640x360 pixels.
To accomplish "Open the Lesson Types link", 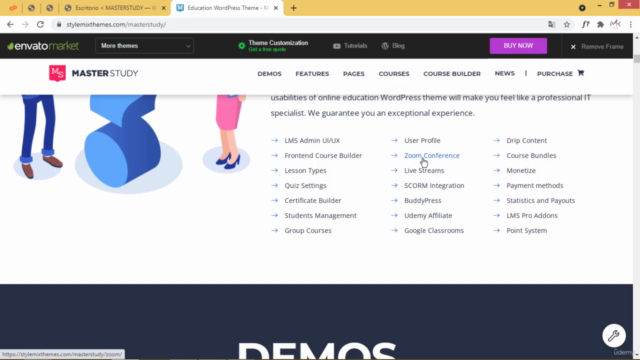I will (x=305, y=171).
